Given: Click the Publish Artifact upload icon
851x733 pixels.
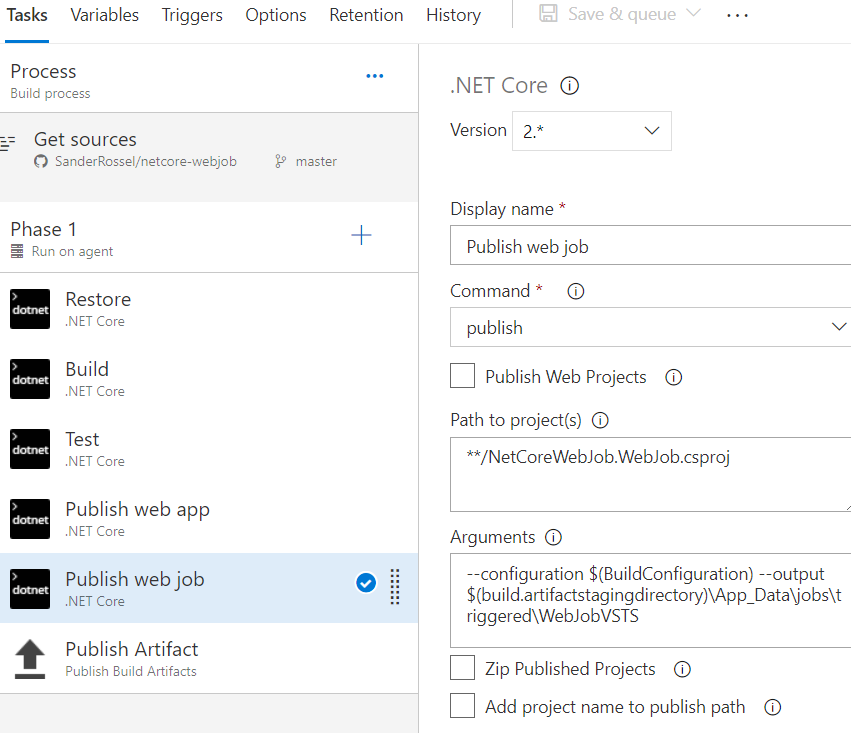Looking at the screenshot, I should click(x=29, y=658).
